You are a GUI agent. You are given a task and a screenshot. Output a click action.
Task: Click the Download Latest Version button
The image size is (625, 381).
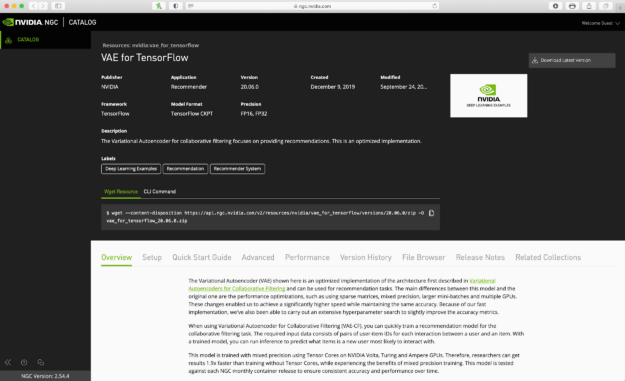pyautogui.click(x=572, y=60)
